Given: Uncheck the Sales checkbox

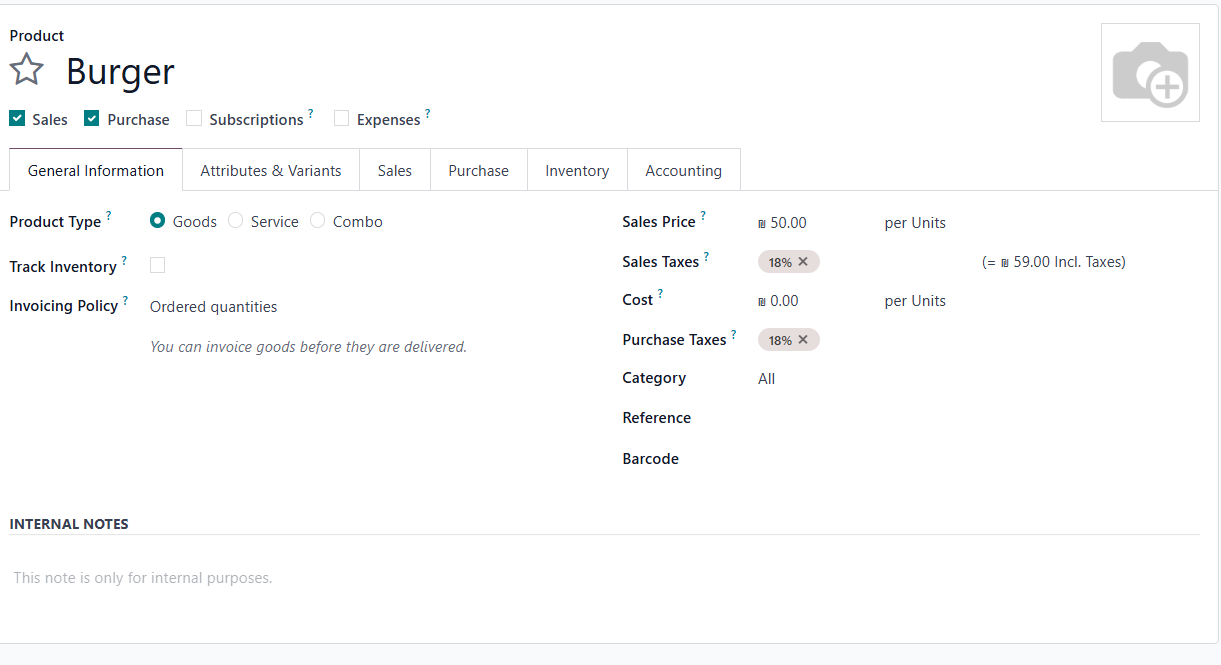Looking at the screenshot, I should click(x=17, y=119).
